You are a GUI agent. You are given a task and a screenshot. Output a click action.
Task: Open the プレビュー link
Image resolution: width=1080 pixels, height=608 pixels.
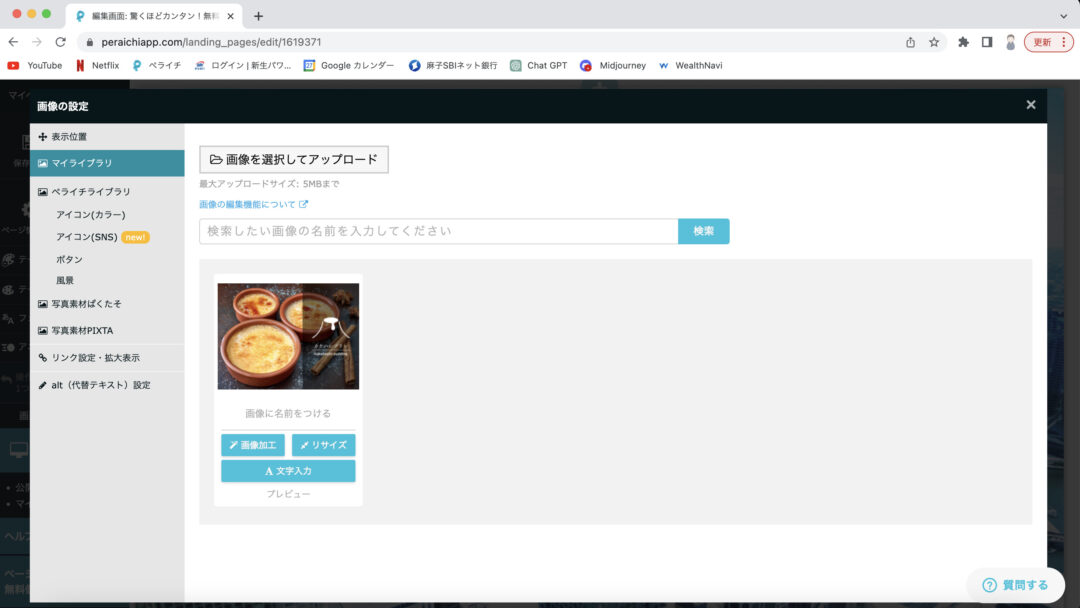(288, 494)
